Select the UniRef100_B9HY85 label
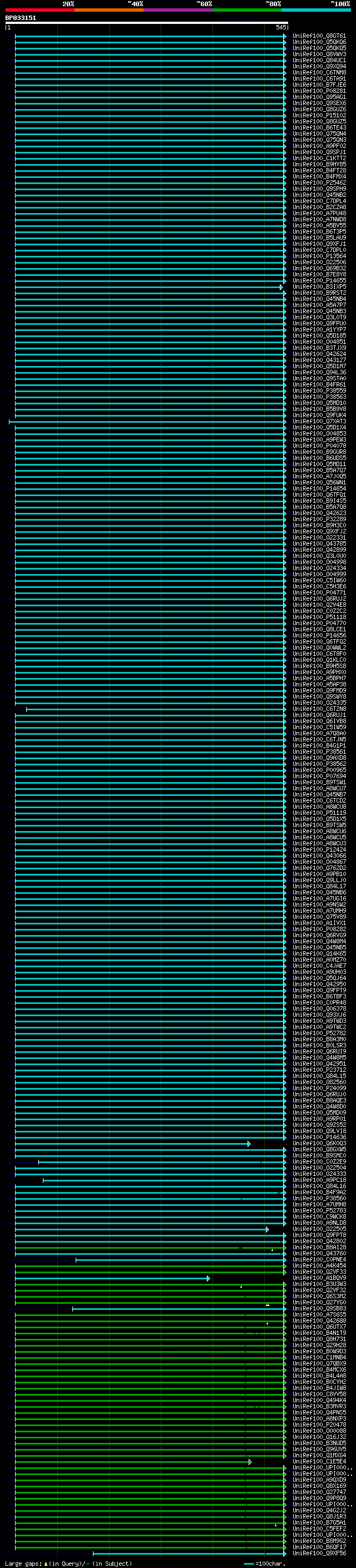The image size is (356, 1568). (x=319, y=164)
